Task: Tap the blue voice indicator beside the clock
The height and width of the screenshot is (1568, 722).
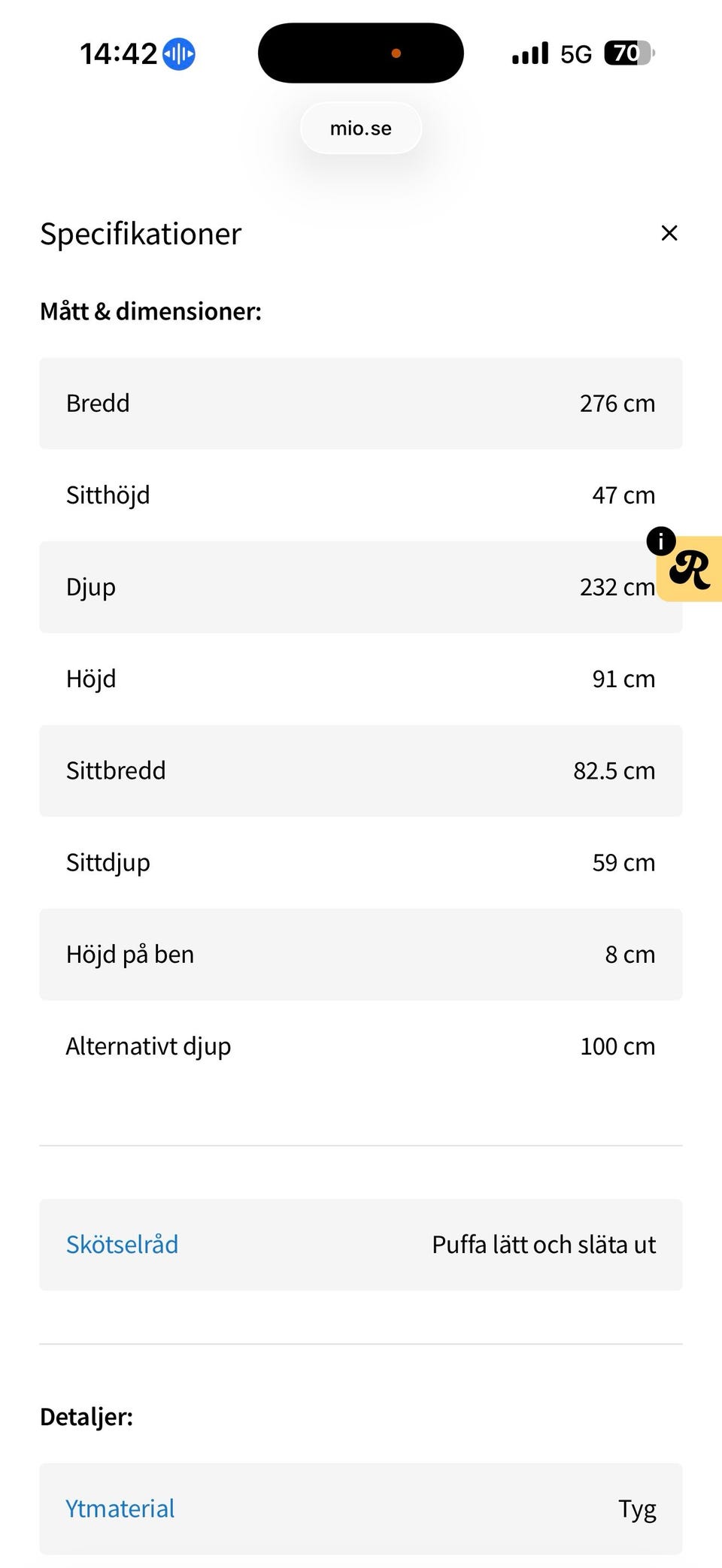Action: pyautogui.click(x=179, y=54)
